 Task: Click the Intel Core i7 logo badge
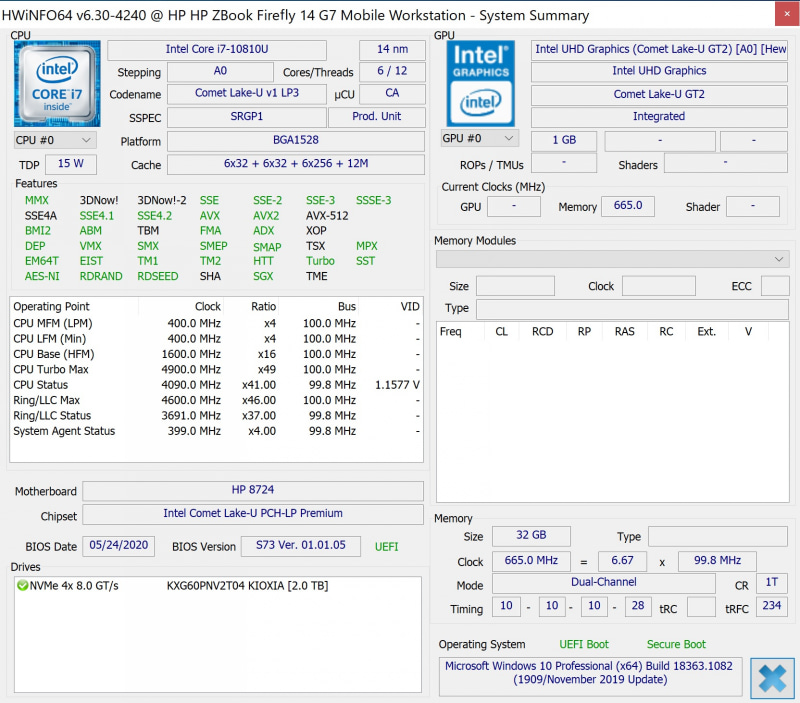click(57, 84)
